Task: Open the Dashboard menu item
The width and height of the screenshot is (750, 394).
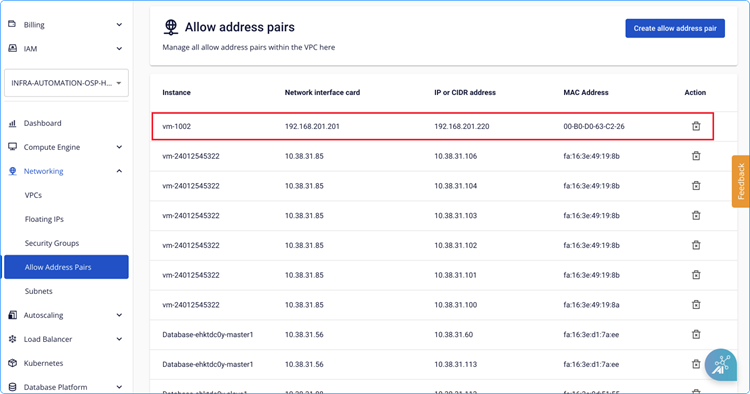Action: click(x=43, y=123)
